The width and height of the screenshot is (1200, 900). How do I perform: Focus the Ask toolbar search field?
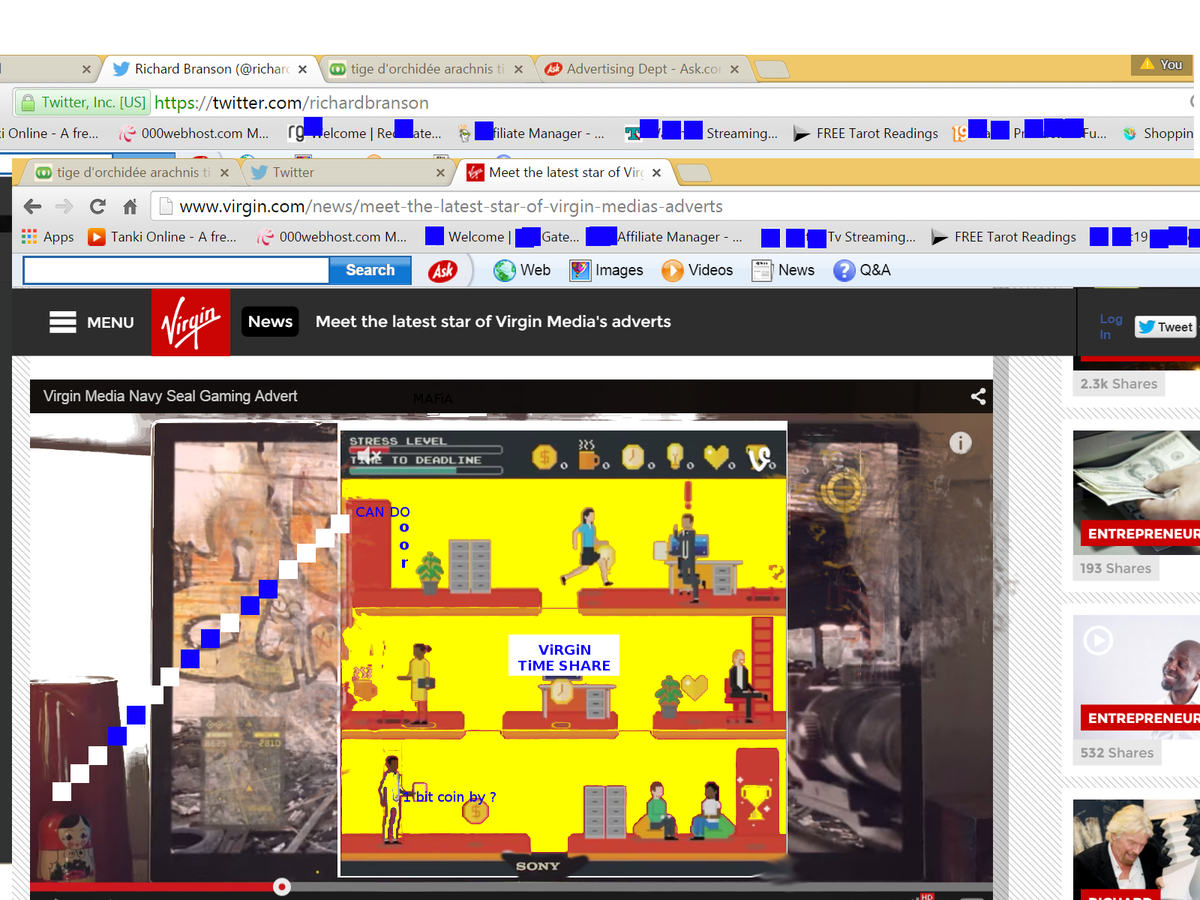(x=176, y=270)
